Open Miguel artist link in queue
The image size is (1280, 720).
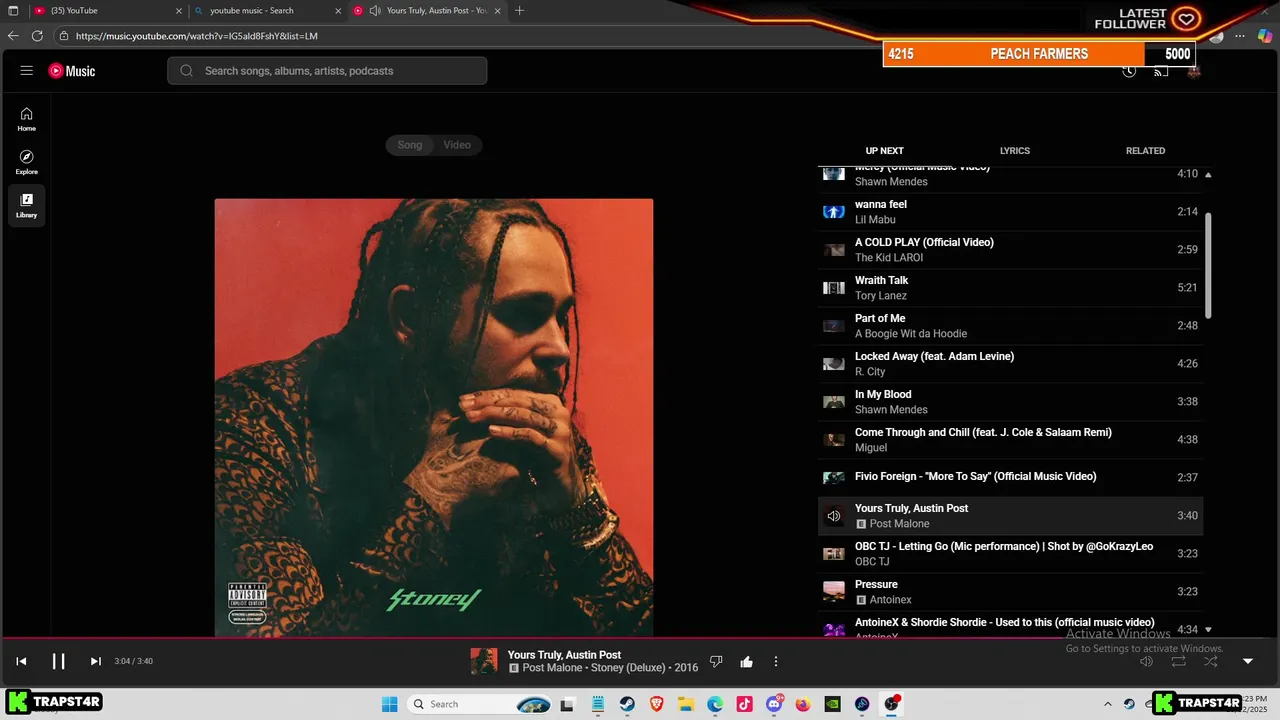pyautogui.click(x=871, y=448)
